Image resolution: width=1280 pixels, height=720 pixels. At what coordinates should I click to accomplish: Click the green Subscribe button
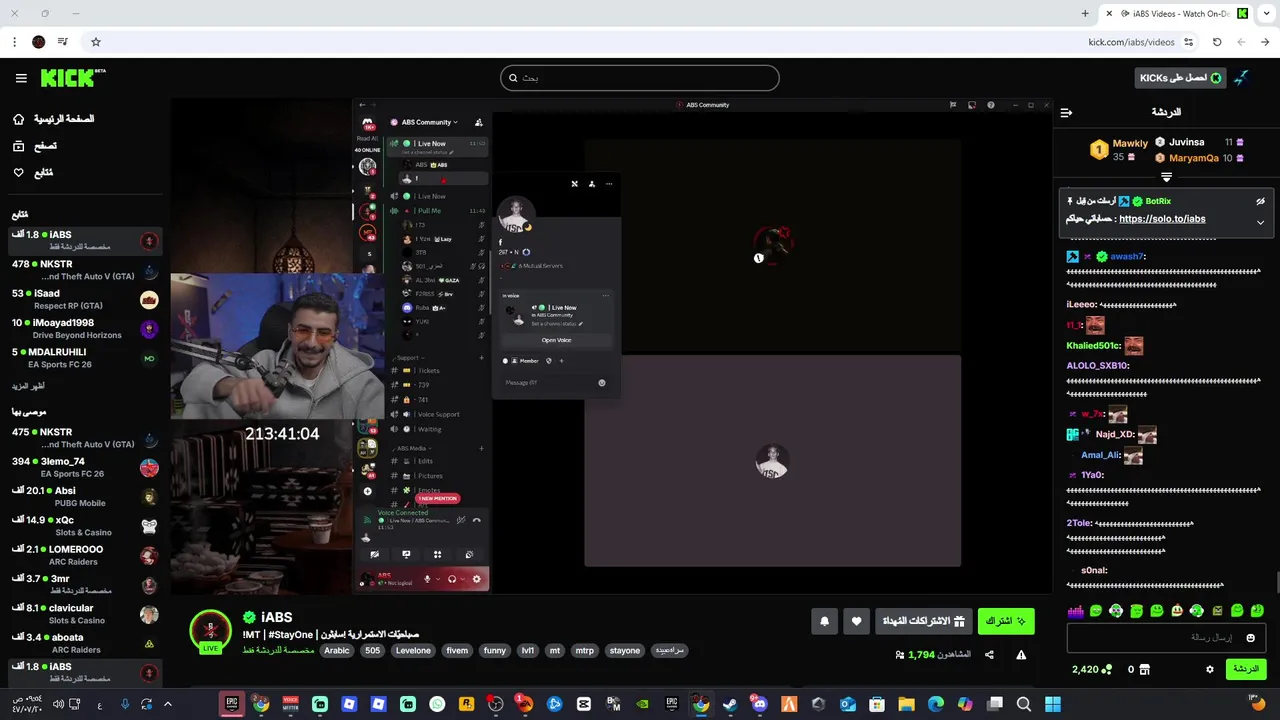(x=1006, y=621)
